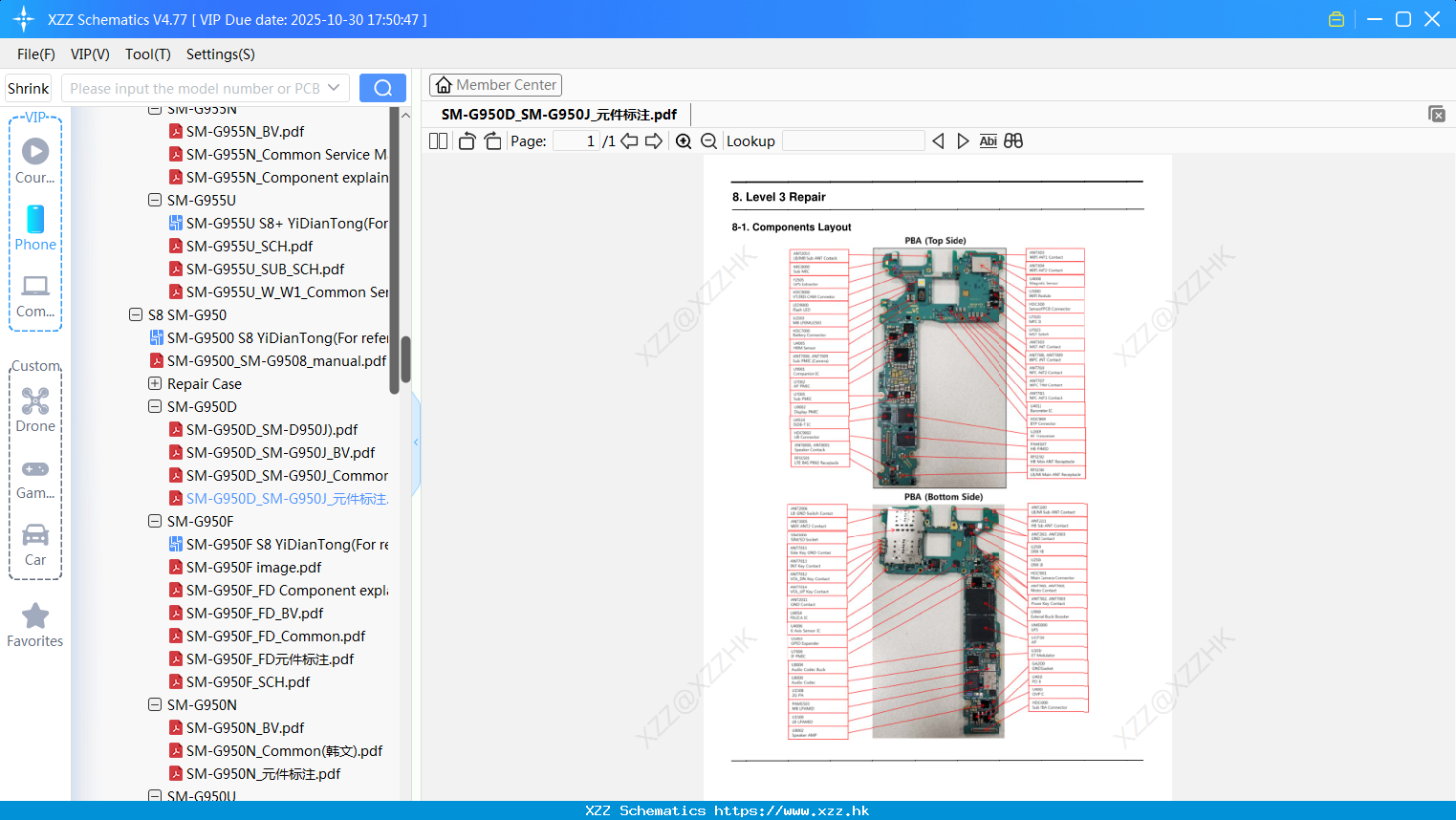The height and width of the screenshot is (820, 1456).
Task: Click the XZZ Schematics app logo
Action: (24, 19)
